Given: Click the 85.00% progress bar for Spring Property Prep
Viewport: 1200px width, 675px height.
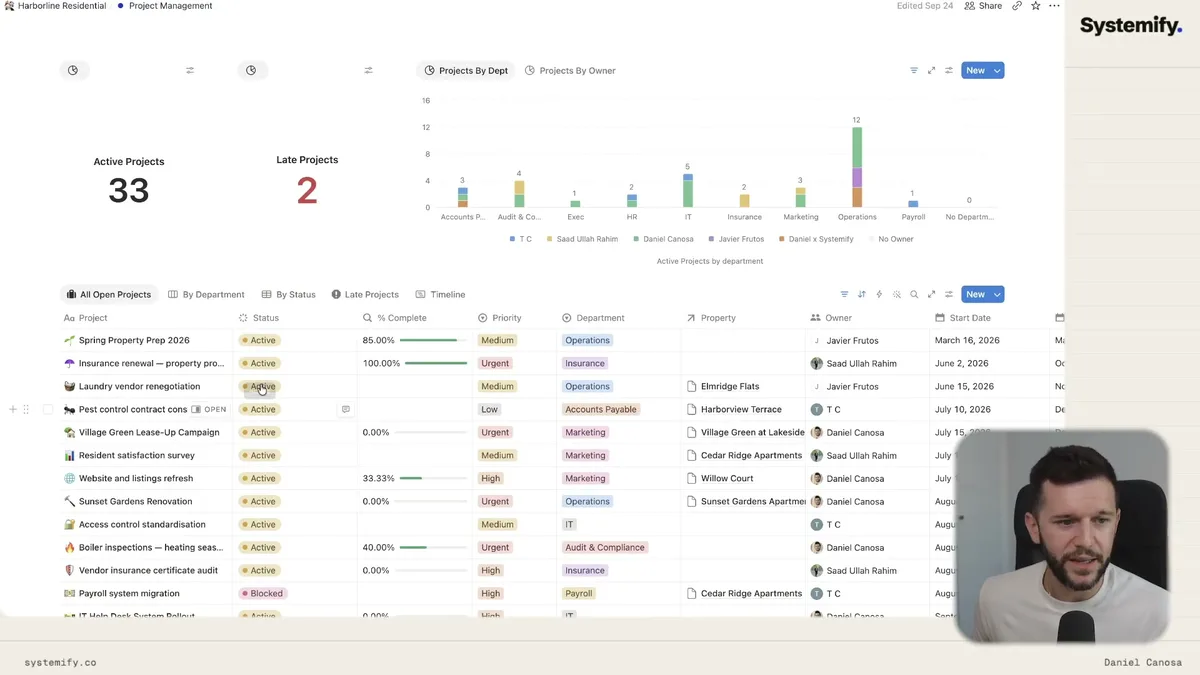Looking at the screenshot, I should coord(433,340).
